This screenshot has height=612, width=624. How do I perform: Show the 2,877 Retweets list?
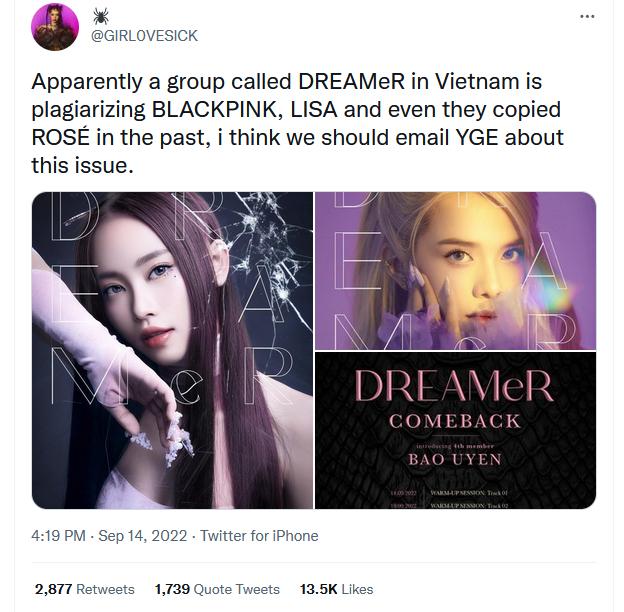pyautogui.click(x=84, y=589)
